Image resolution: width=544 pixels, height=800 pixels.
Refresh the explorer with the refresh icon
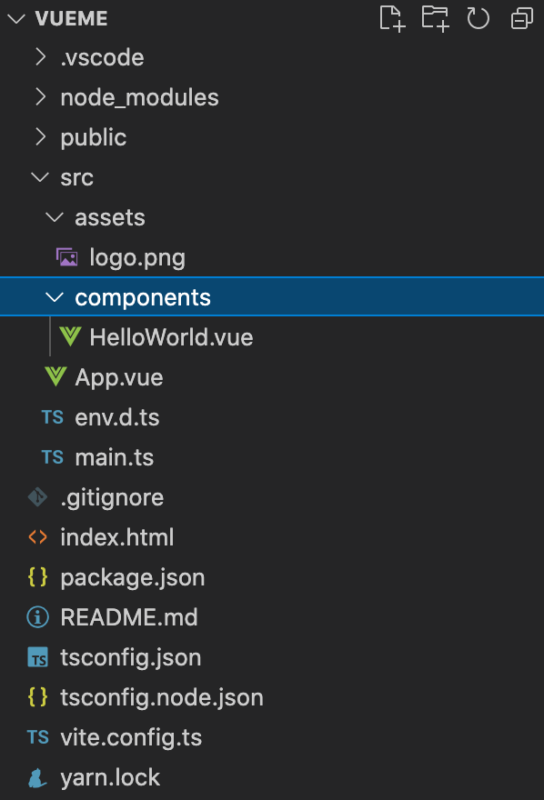[x=478, y=19]
